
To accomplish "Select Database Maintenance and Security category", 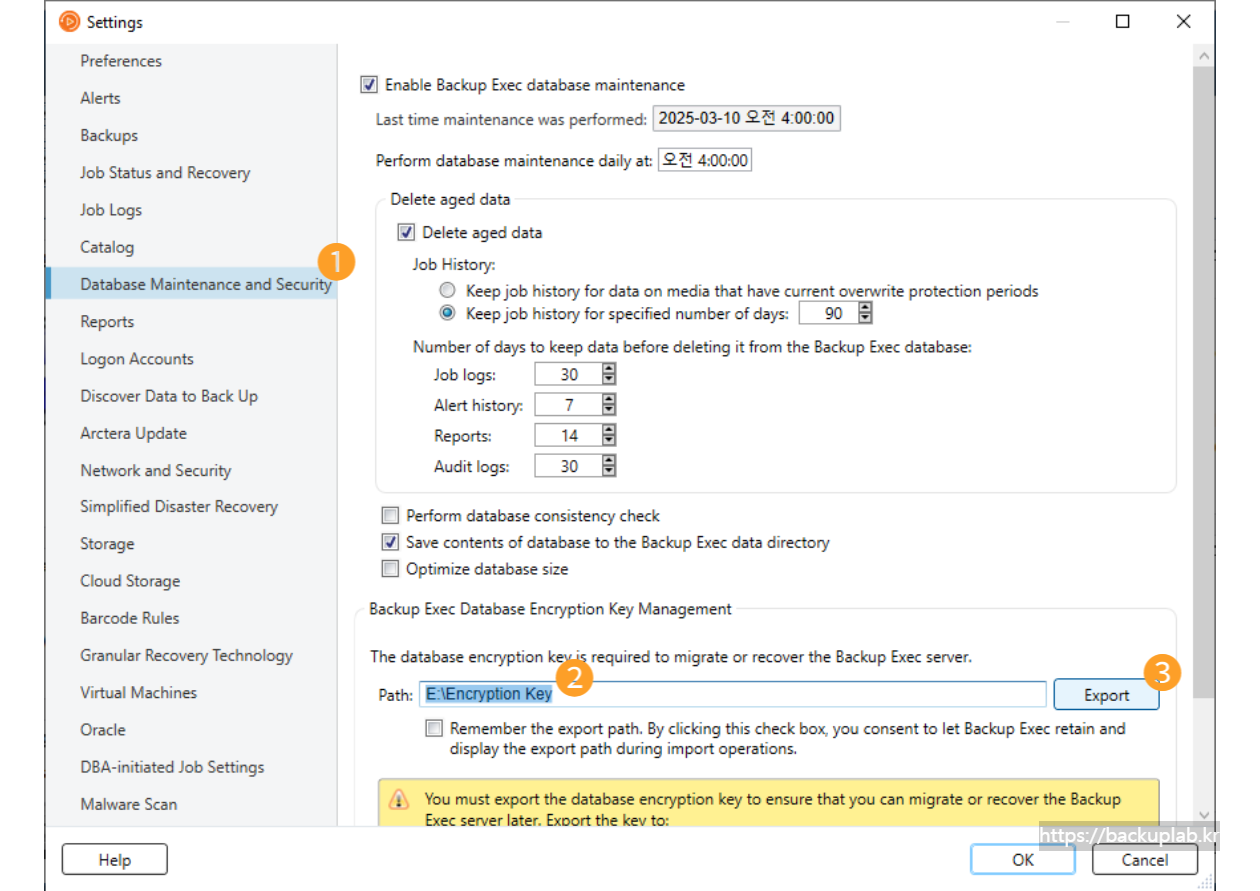I will pos(191,284).
